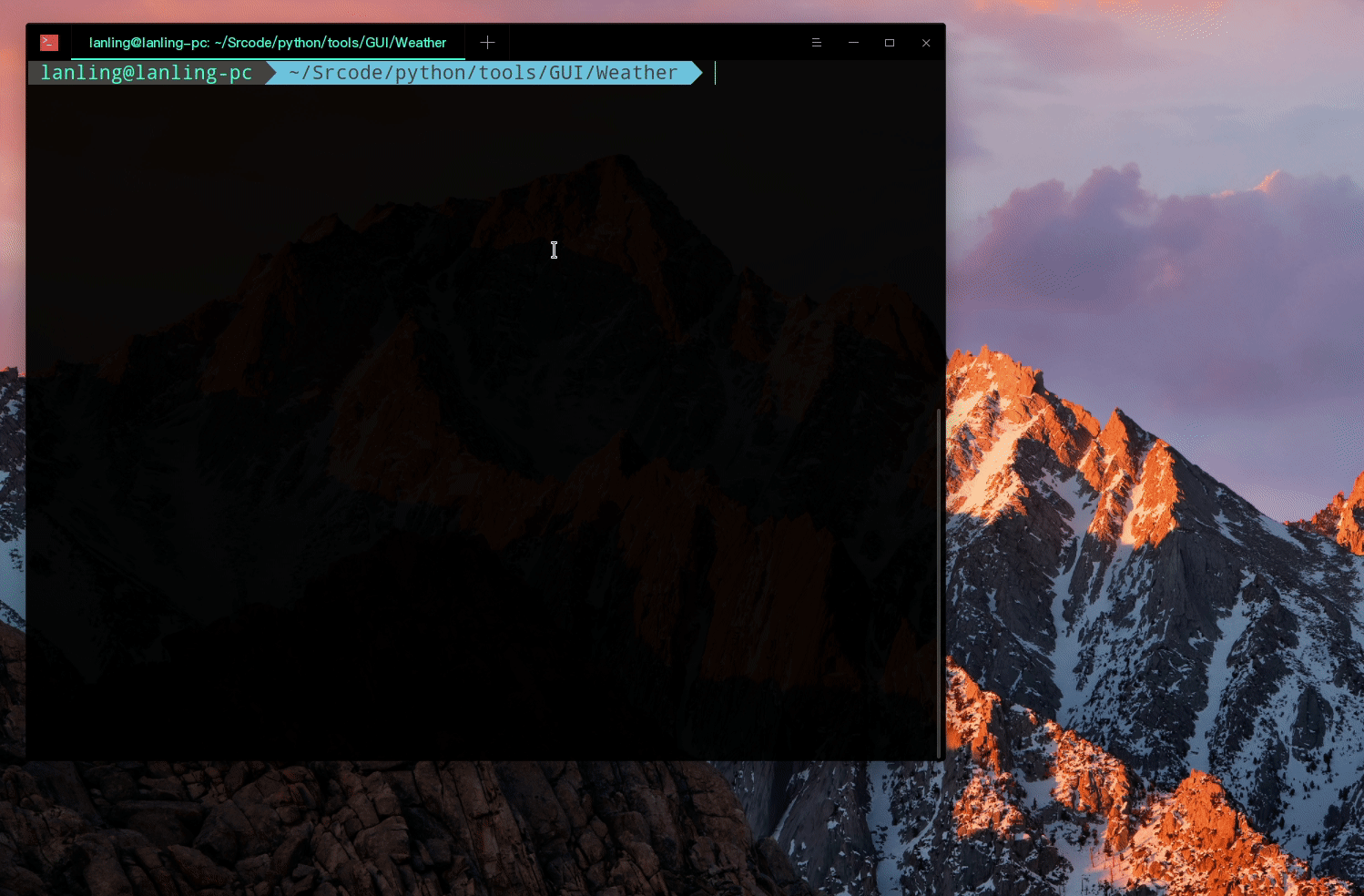This screenshot has height=896, width=1364.
Task: Click the blank terminal output area
Action: [x=455, y=455]
